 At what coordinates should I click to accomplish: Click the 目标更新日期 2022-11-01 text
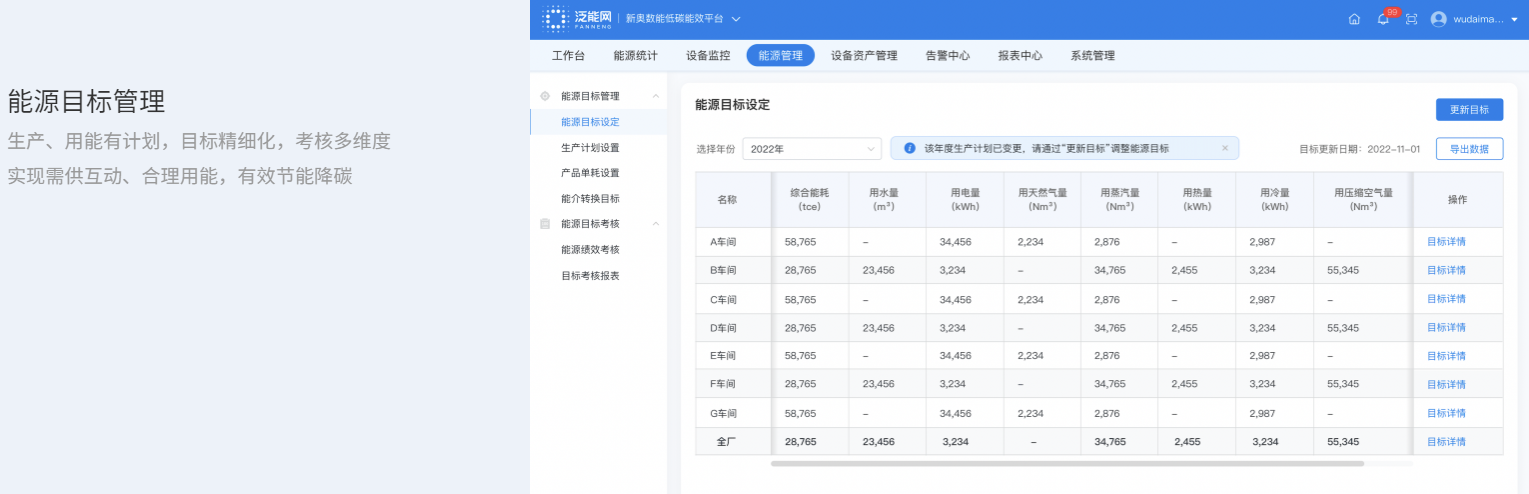(1359, 149)
